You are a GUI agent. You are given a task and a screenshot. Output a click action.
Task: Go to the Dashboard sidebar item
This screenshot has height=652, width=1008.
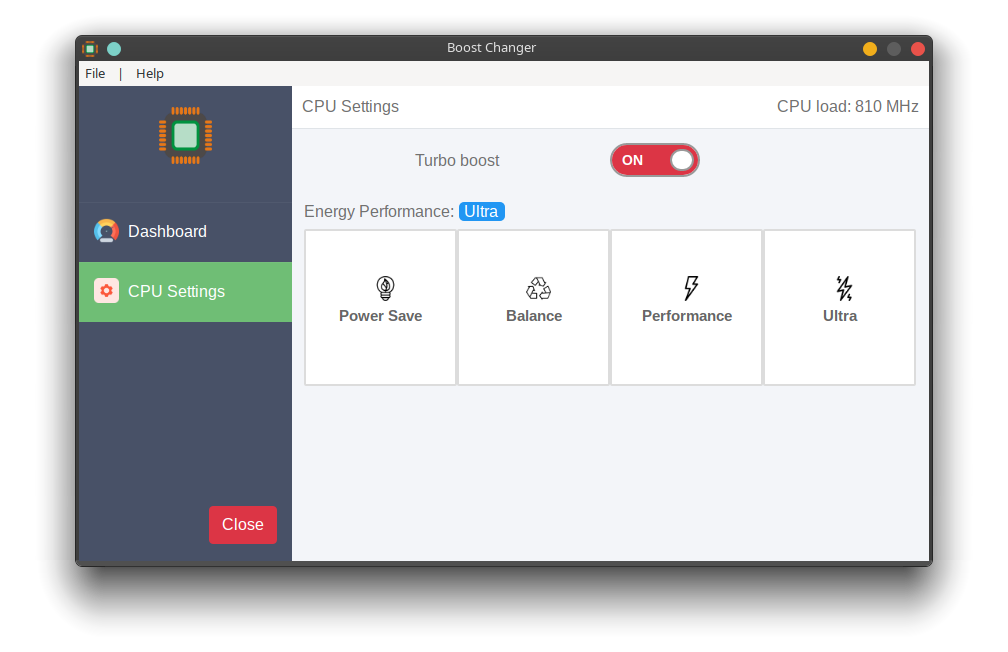tap(185, 231)
